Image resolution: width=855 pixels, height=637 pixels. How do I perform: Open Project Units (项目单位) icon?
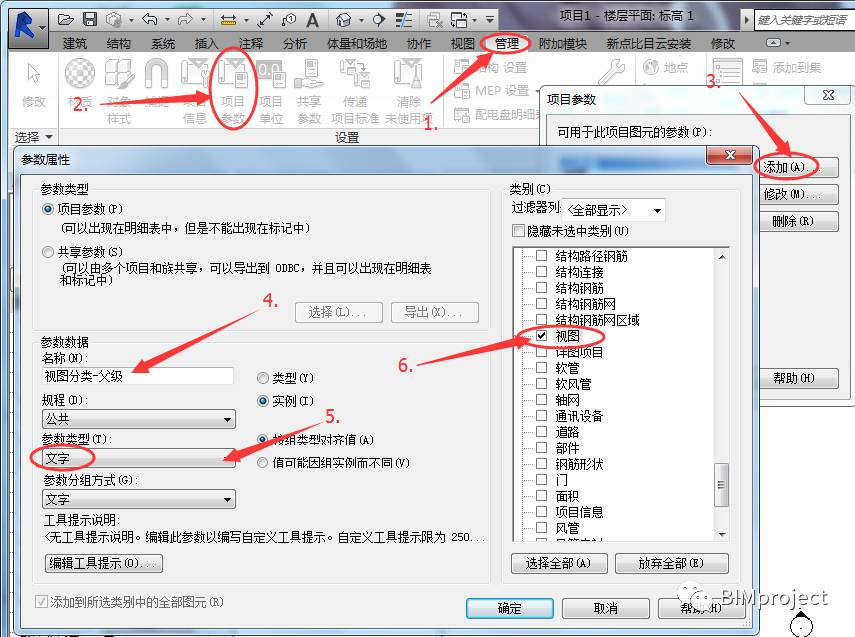[x=270, y=73]
